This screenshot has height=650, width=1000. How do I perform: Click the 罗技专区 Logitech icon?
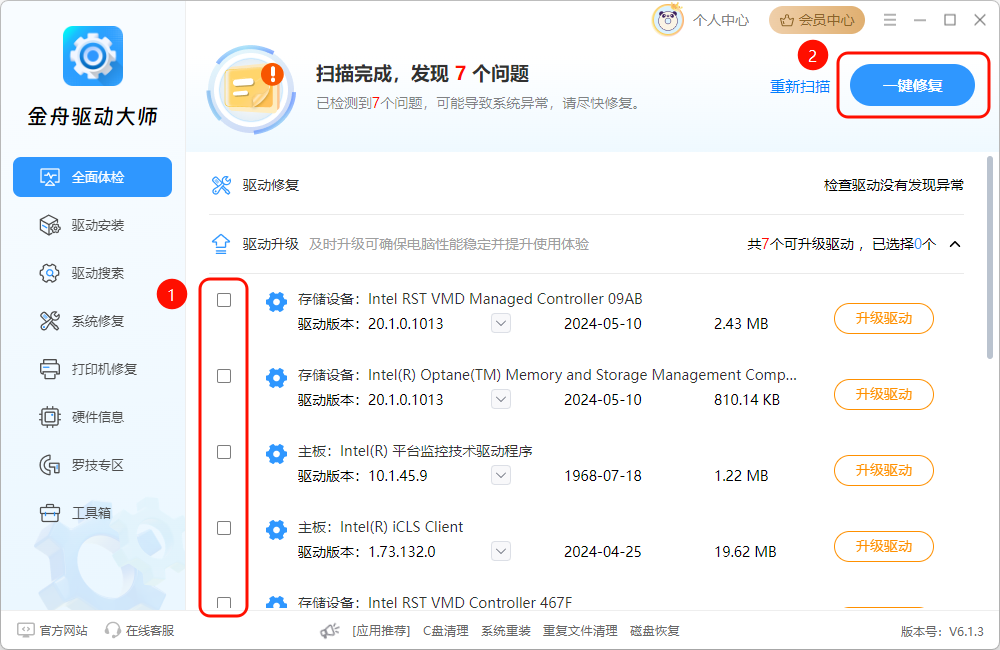50,465
